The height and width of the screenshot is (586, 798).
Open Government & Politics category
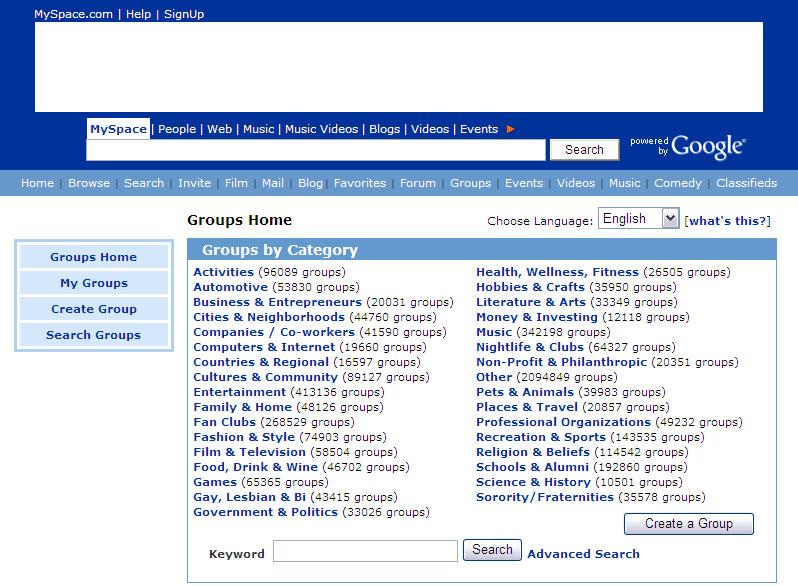[x=265, y=512]
